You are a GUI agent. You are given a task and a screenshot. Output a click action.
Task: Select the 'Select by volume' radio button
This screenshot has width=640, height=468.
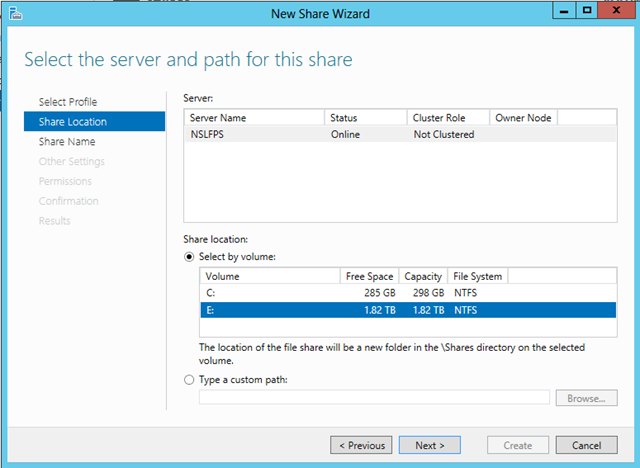click(189, 257)
